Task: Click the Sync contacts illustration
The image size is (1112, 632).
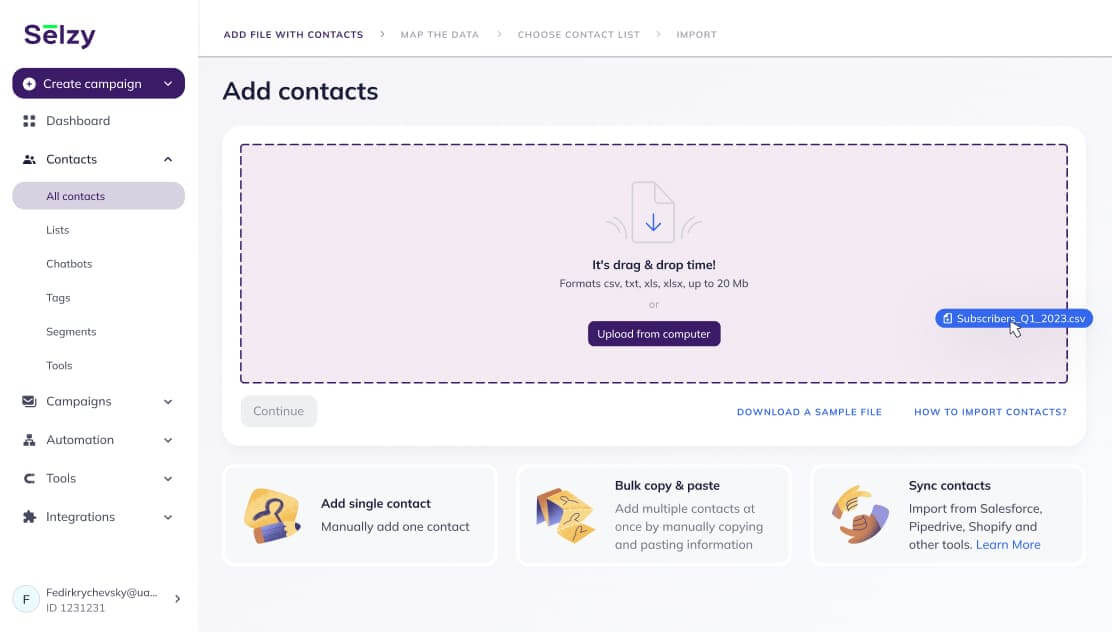Action: [x=861, y=515]
